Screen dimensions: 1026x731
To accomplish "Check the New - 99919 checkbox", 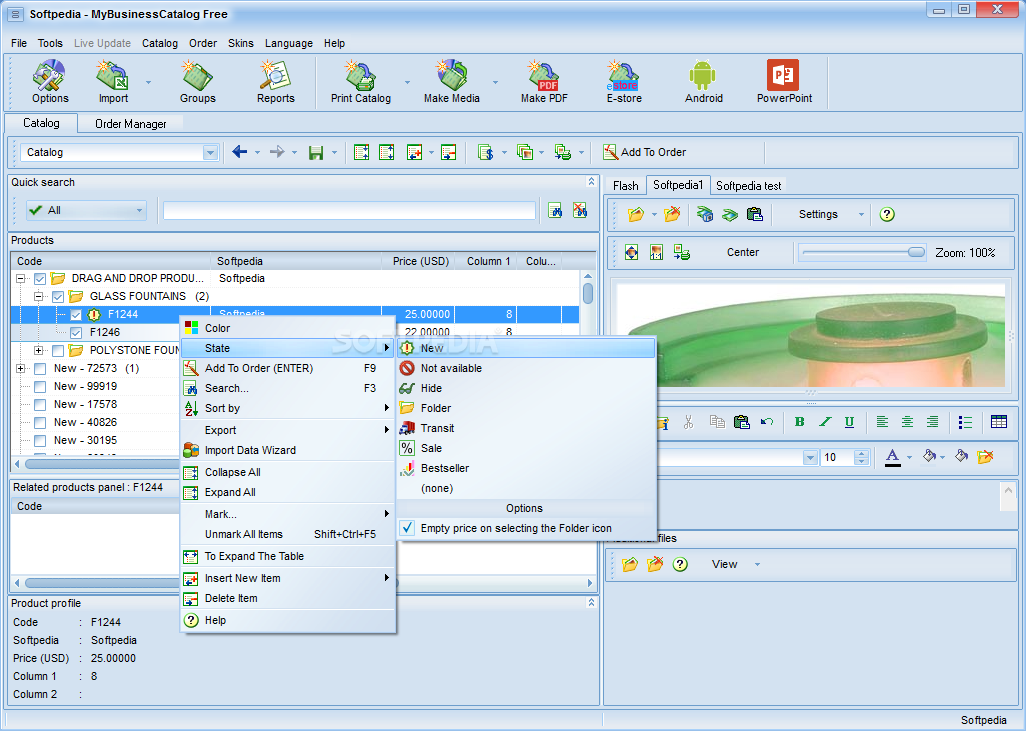I will click(40, 386).
